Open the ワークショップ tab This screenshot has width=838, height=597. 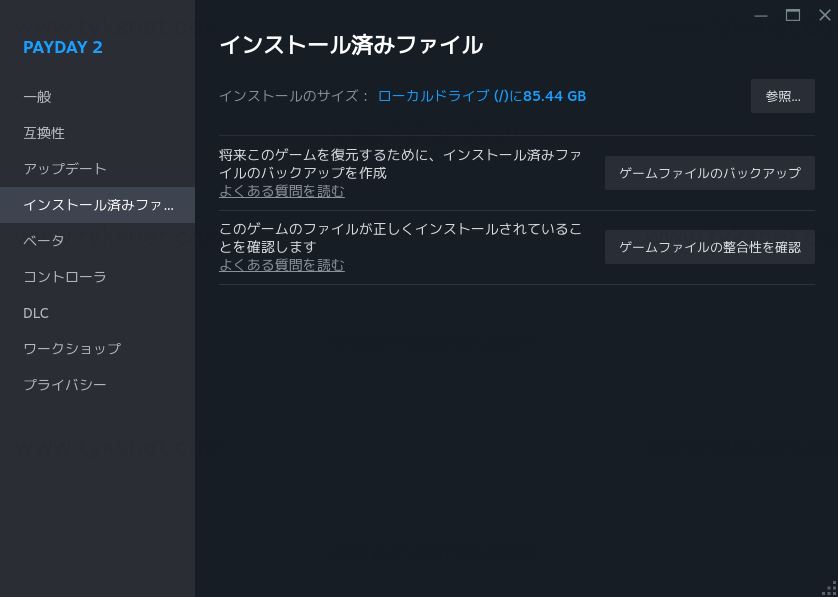[97, 348]
